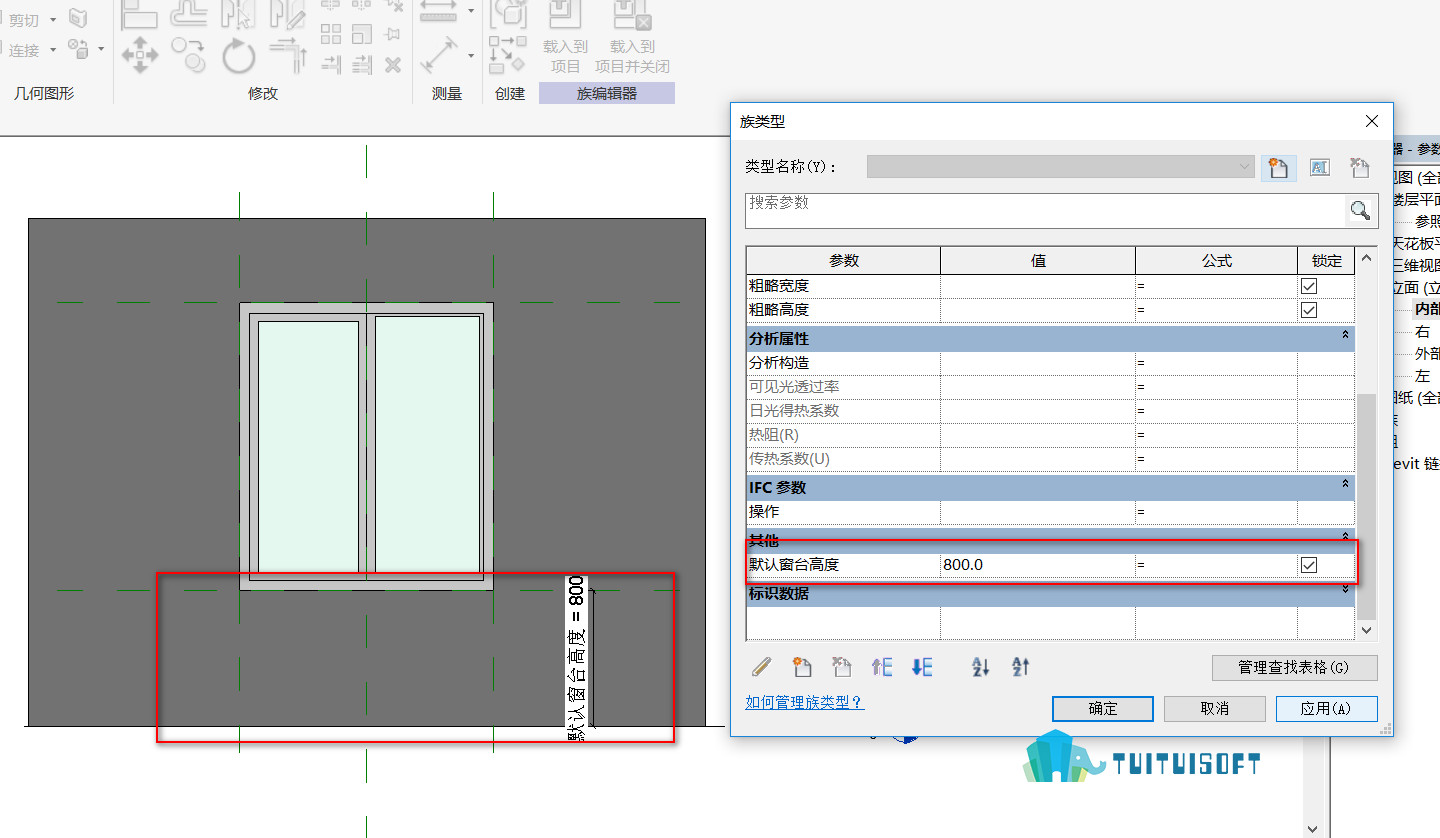Click the Array tool icon in ribbon

tap(331, 34)
